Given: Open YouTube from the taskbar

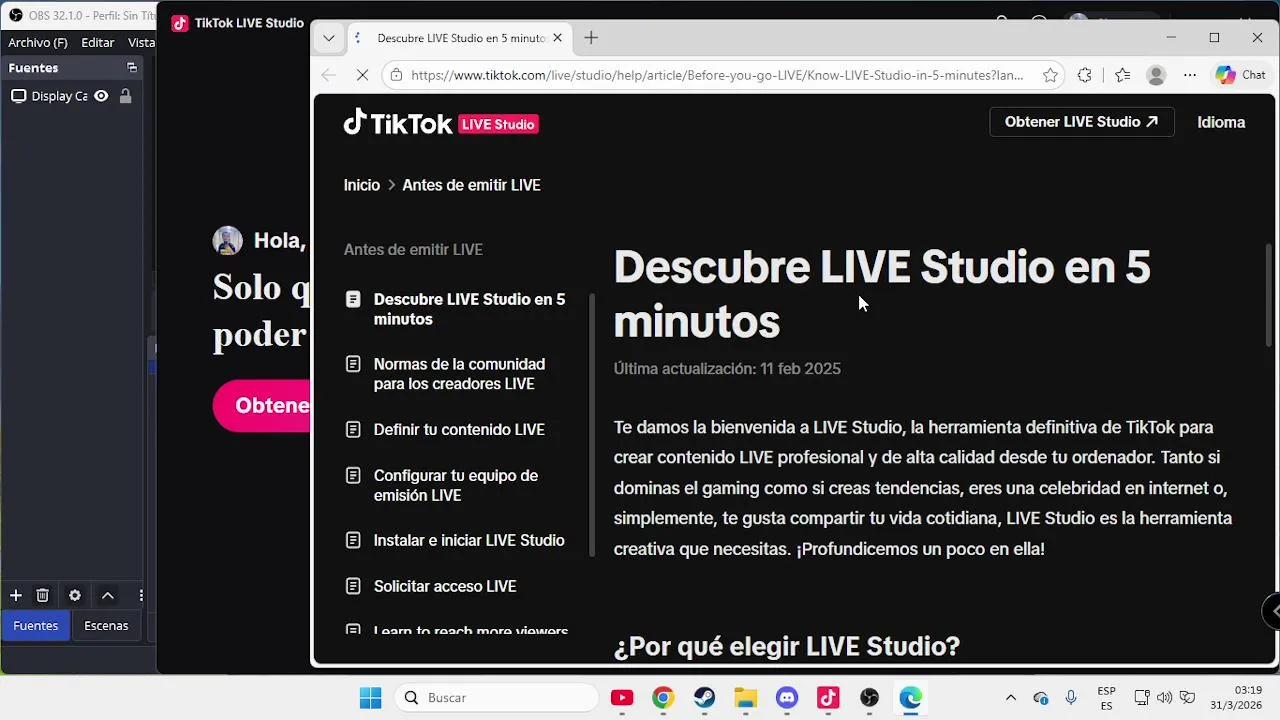Looking at the screenshot, I should [622, 697].
